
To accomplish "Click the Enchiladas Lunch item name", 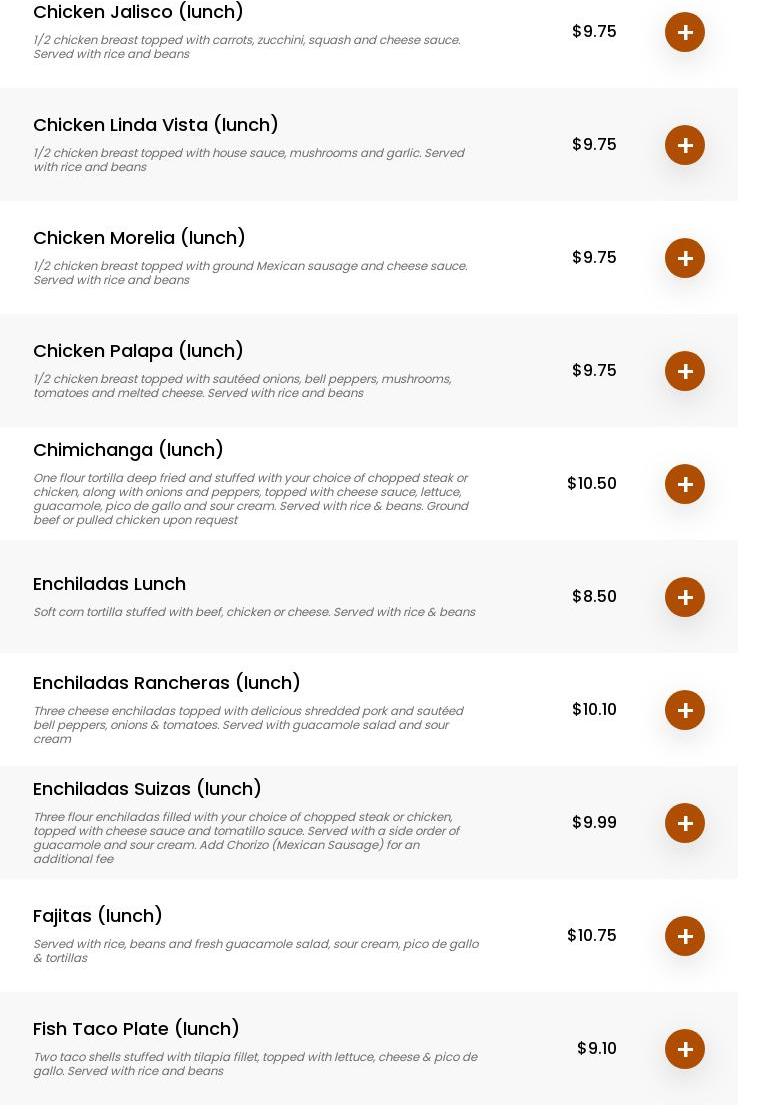I will click(109, 584).
